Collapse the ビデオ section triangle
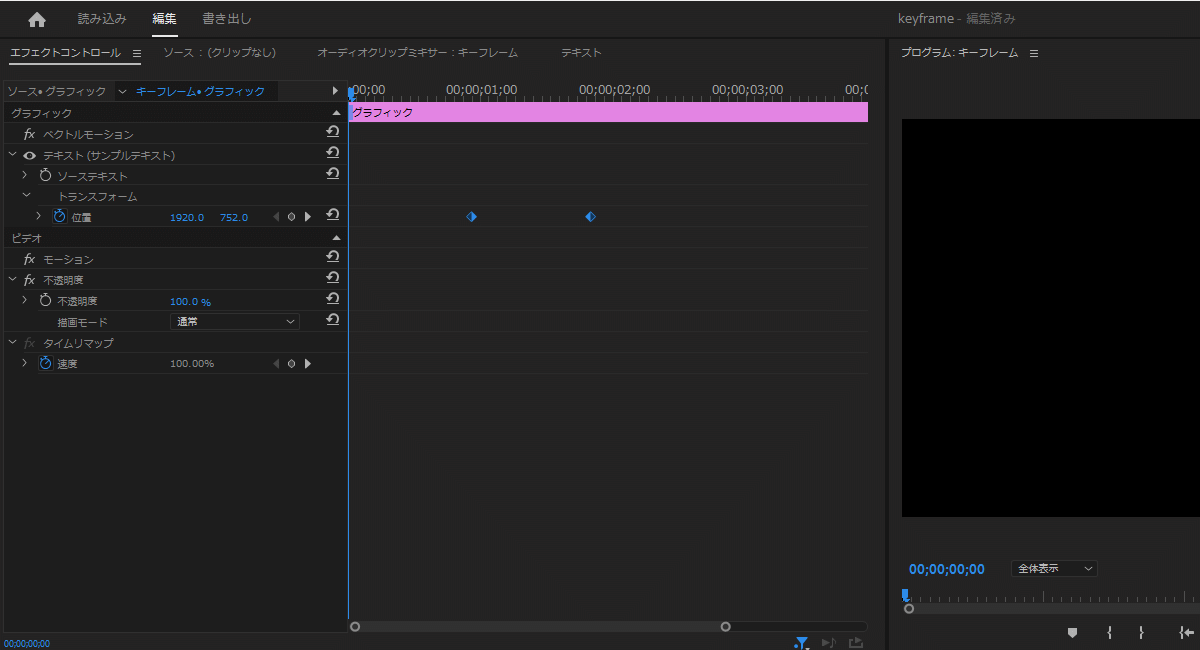 click(x=336, y=238)
